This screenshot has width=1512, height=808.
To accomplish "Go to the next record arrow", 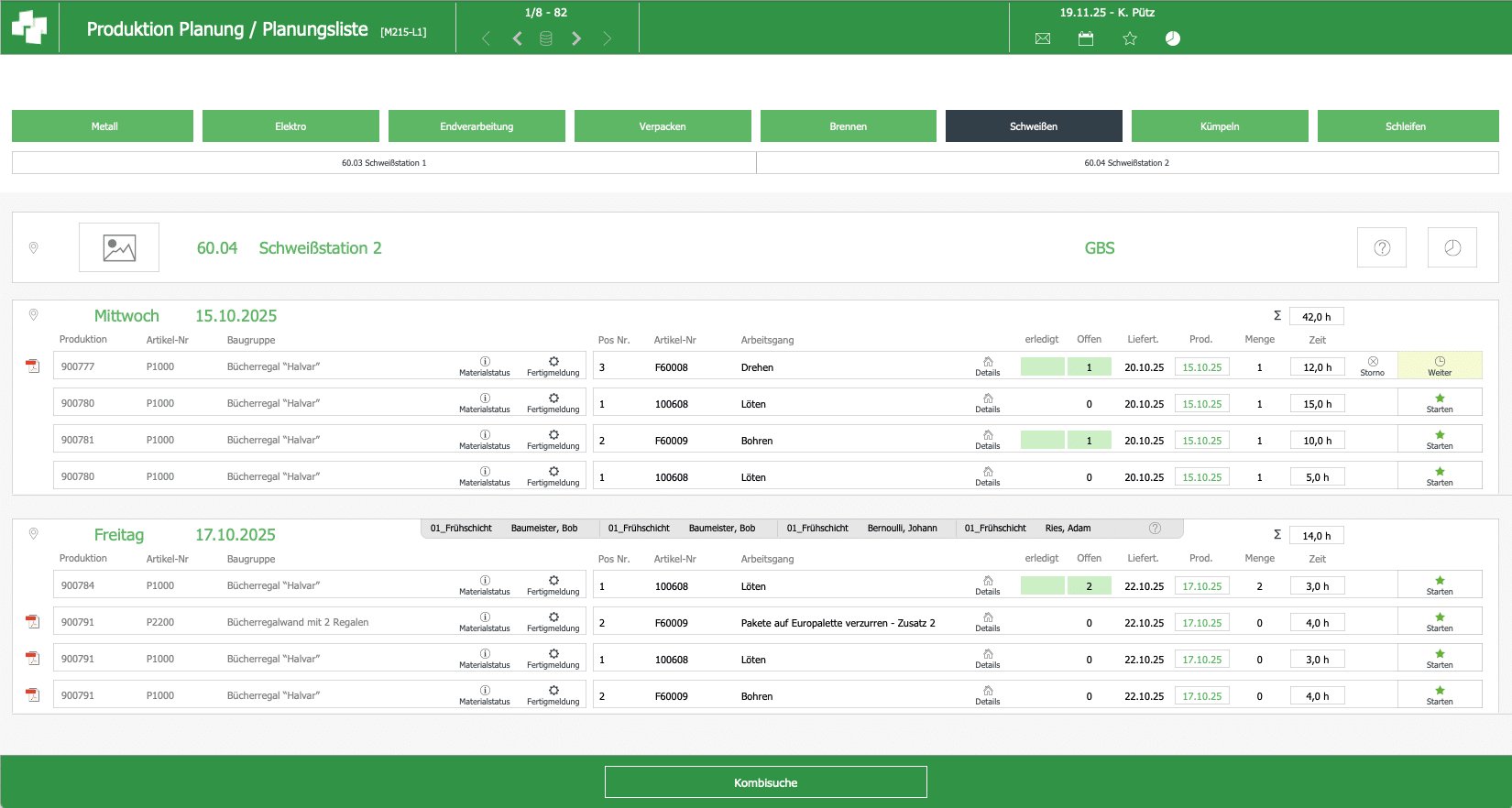I will [576, 38].
